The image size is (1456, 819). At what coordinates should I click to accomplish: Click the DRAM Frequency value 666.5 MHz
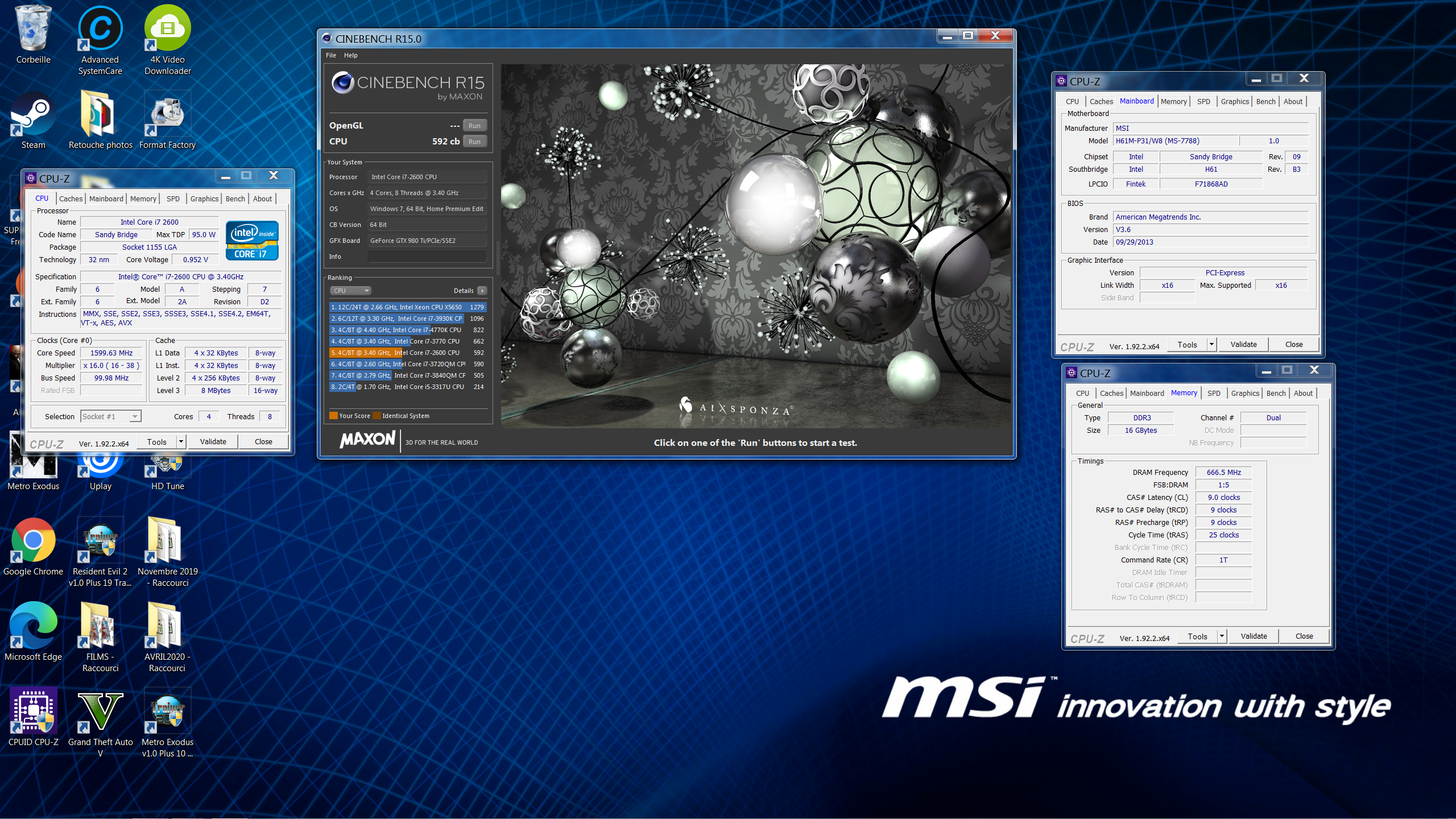point(1223,472)
